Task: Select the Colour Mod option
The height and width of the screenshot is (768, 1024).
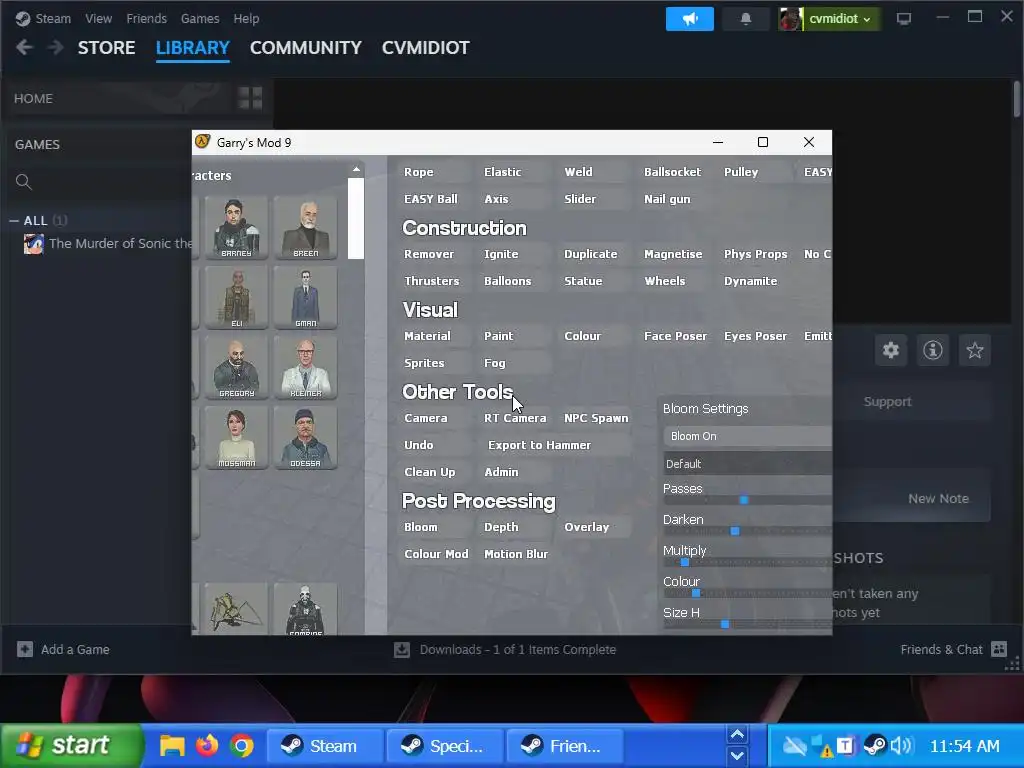Action: pos(436,554)
